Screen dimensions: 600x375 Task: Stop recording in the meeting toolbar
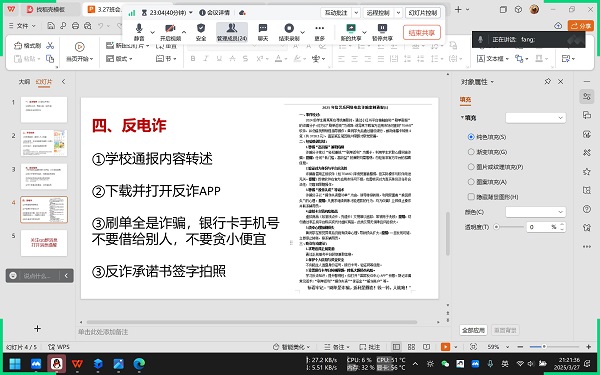[289, 32]
